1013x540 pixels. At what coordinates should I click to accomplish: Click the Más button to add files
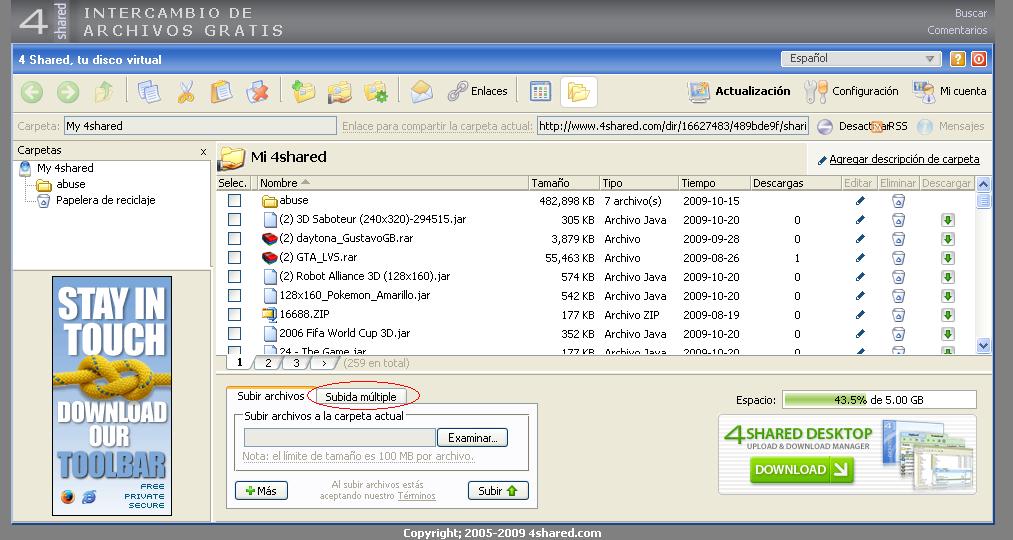pyautogui.click(x=261, y=491)
